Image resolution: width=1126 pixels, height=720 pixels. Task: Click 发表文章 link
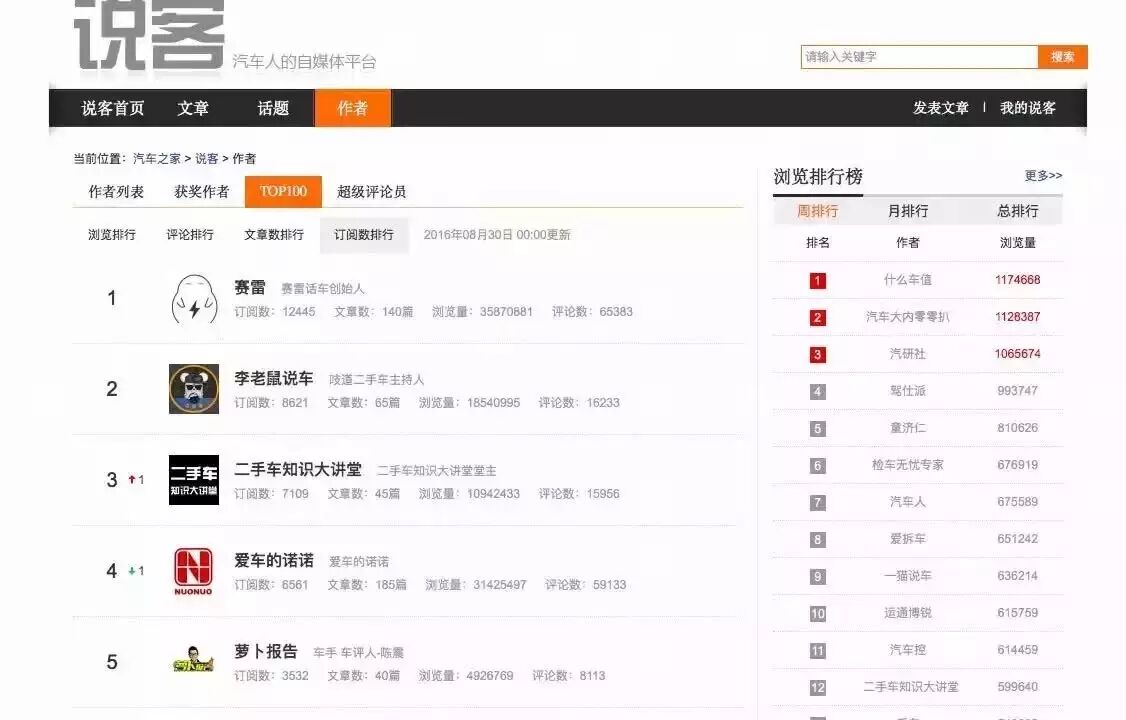click(940, 108)
